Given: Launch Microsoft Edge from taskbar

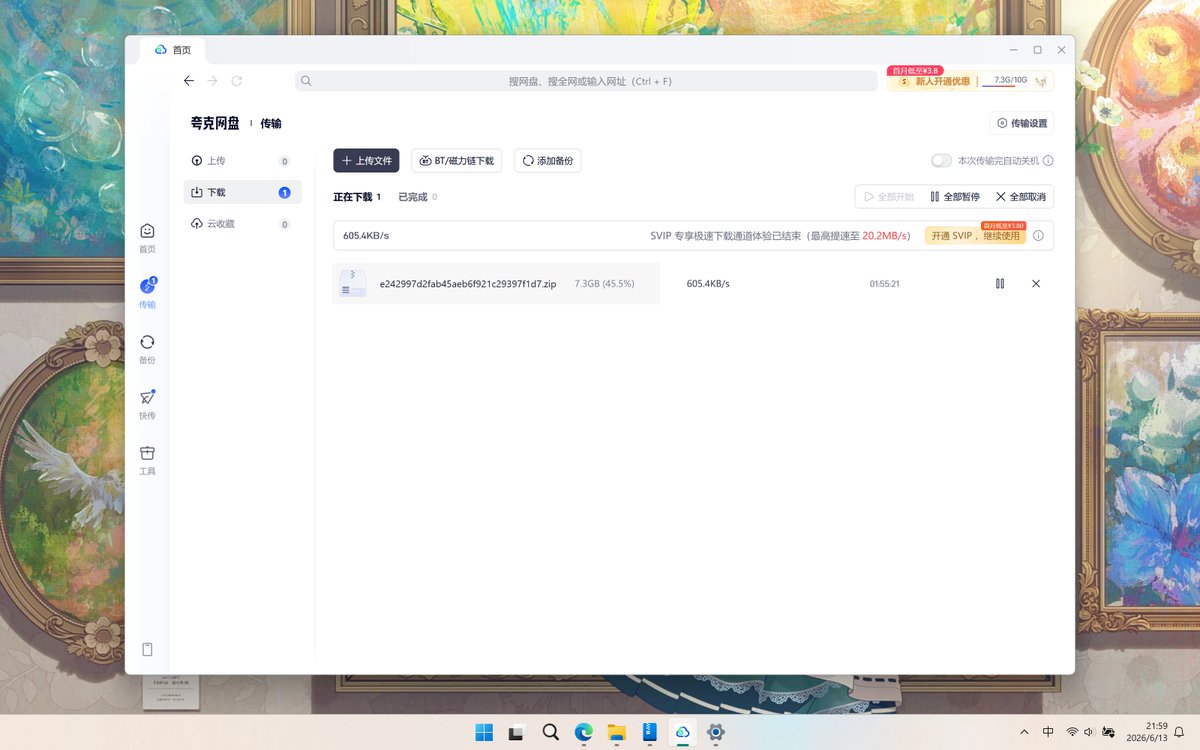Looking at the screenshot, I should point(584,732).
